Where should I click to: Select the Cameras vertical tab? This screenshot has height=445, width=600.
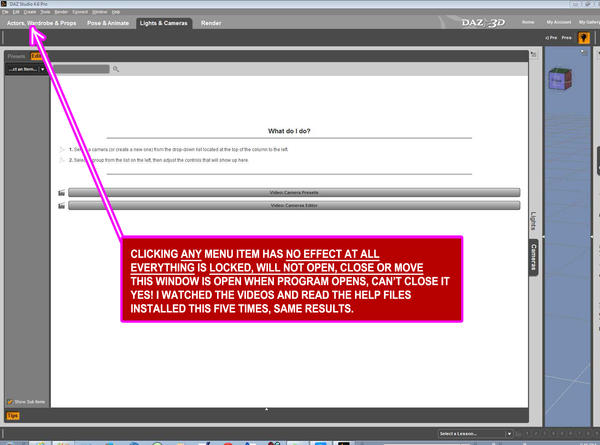(533, 257)
